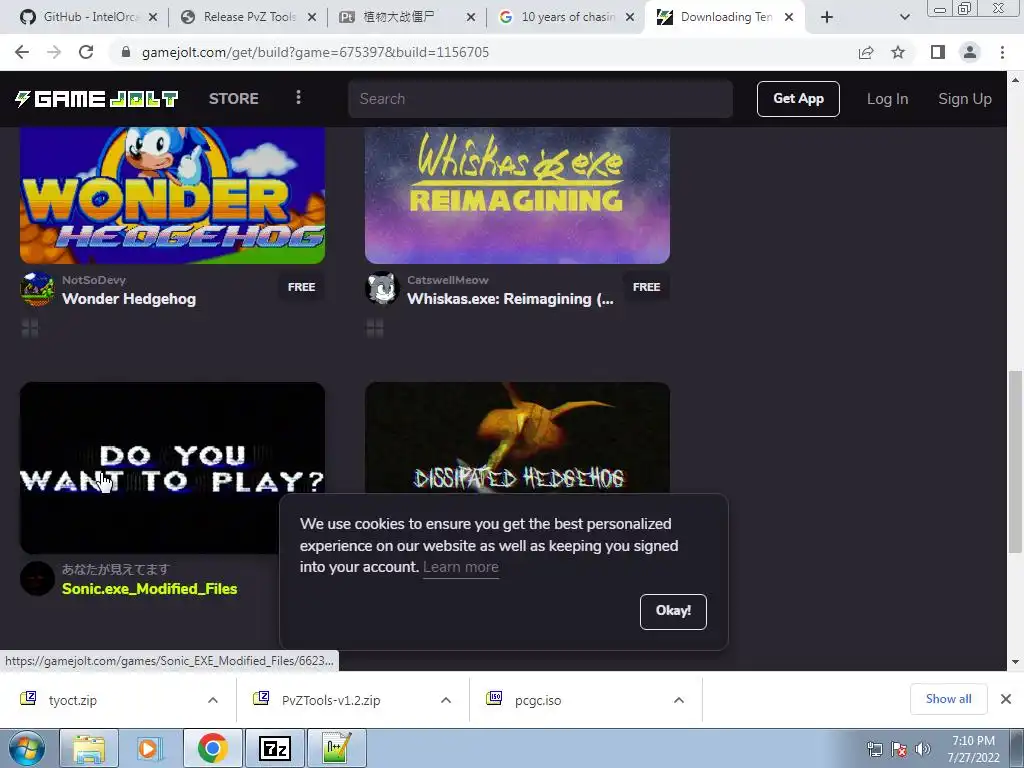1024x768 pixels.
Task: Open the PvZTools-v1.2.zip downloaded file
Action: pos(331,700)
